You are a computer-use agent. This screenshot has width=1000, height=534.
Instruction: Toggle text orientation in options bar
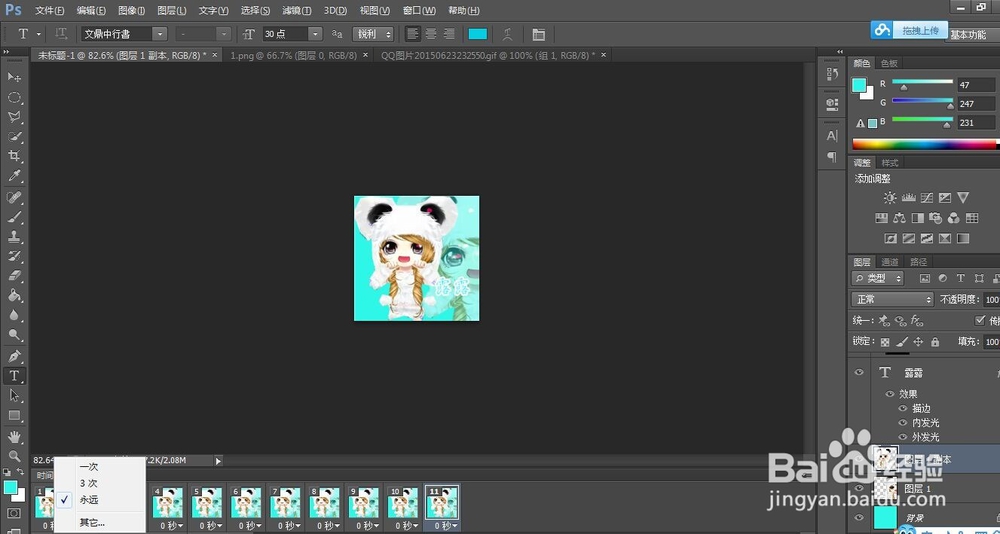click(x=61, y=34)
